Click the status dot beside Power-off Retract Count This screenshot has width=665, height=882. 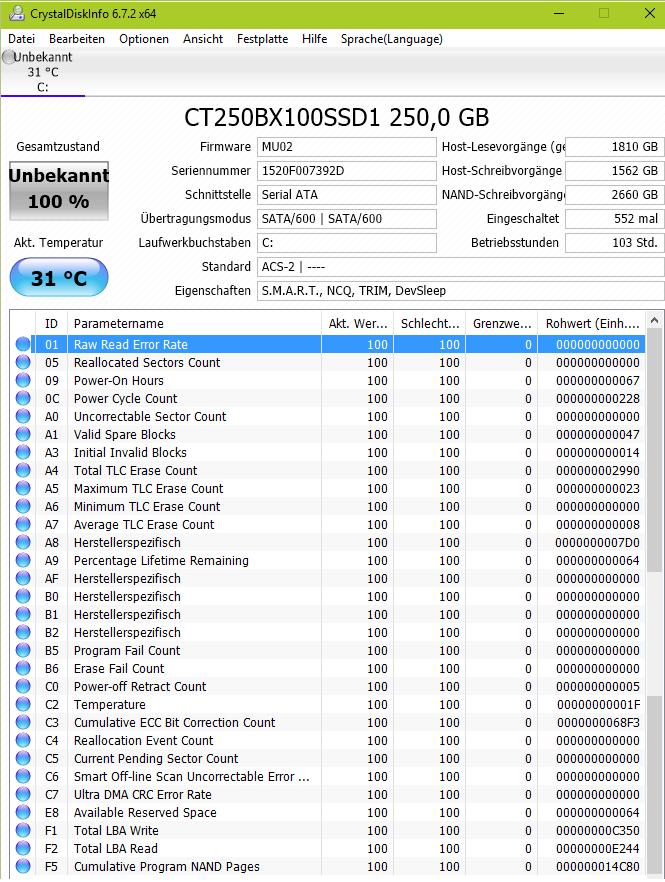(23, 686)
